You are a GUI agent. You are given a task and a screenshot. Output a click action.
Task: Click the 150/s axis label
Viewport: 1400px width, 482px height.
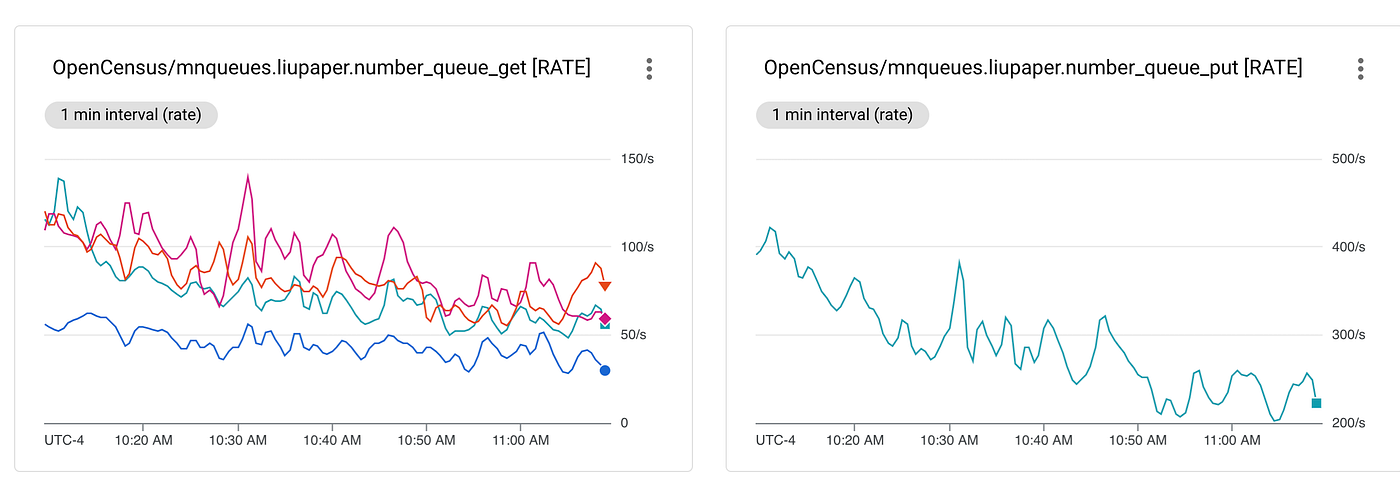[638, 159]
